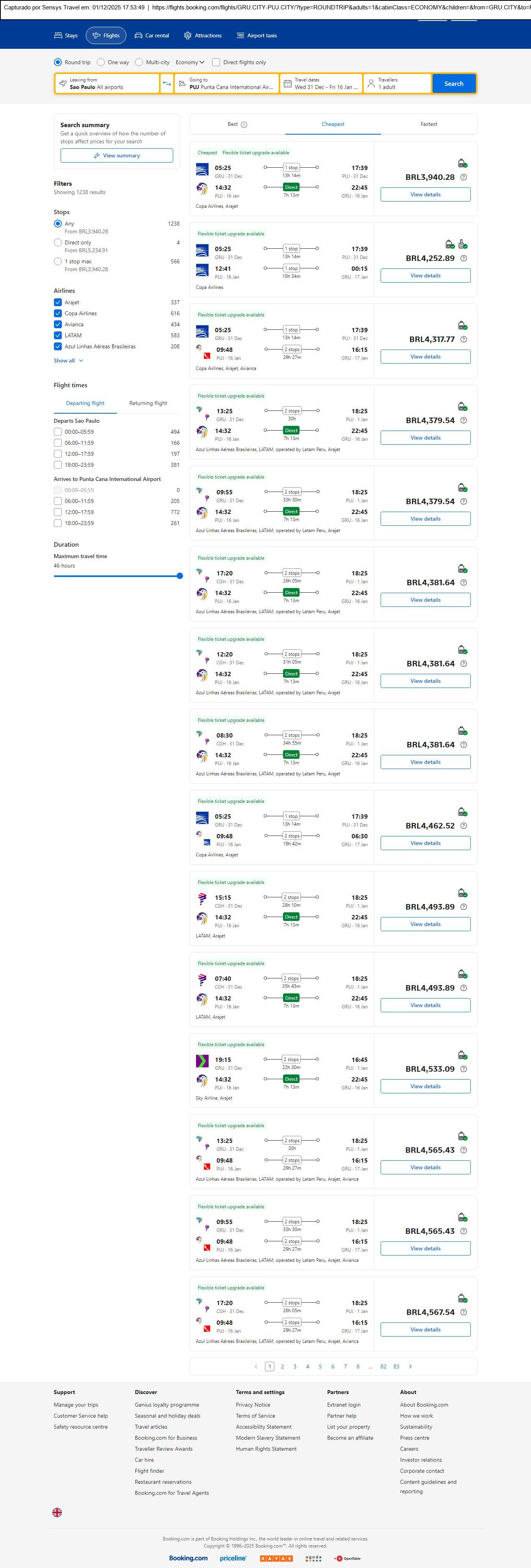Switch to the Returning flight tab

click(x=148, y=403)
